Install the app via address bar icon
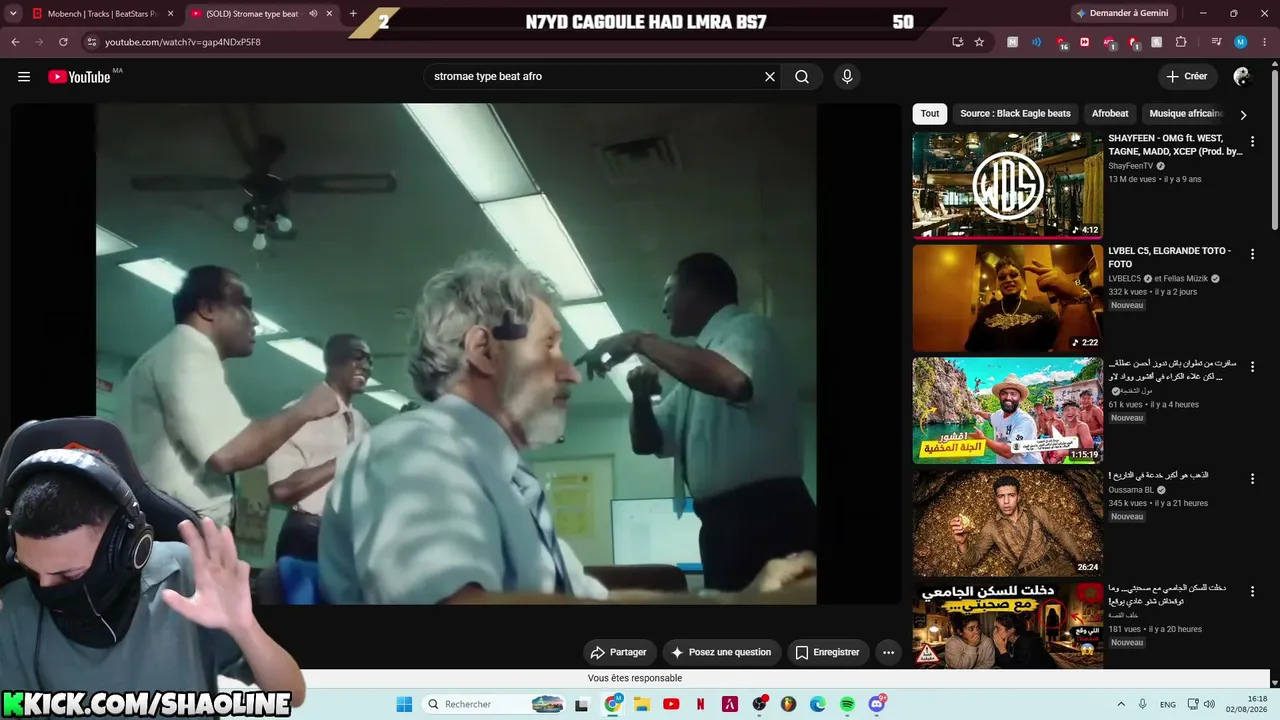This screenshot has width=1280, height=720. (x=958, y=42)
